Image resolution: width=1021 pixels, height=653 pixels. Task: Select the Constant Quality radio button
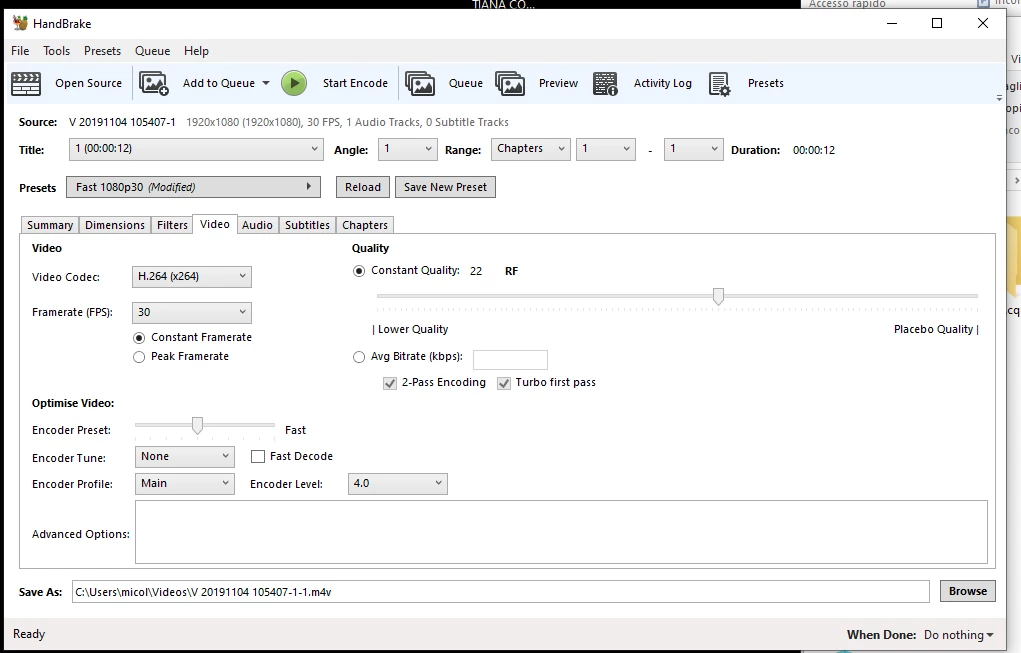point(359,271)
